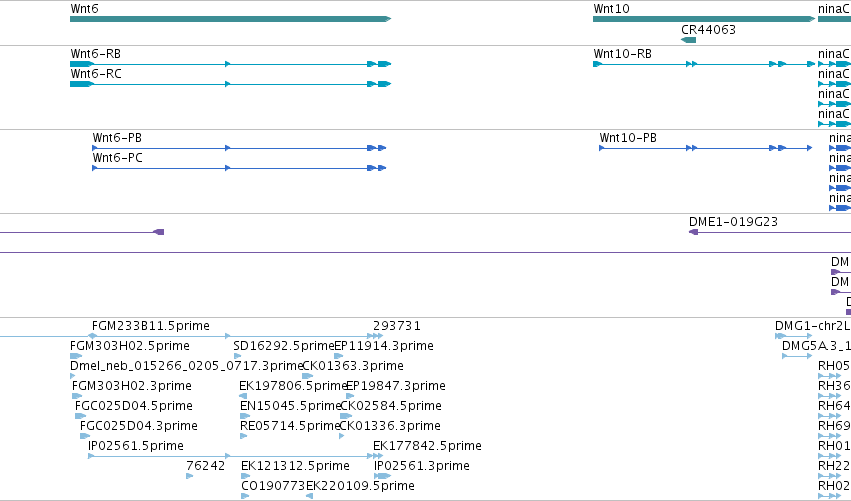Click the Wnt10 gene feature bar

click(x=704, y=19)
